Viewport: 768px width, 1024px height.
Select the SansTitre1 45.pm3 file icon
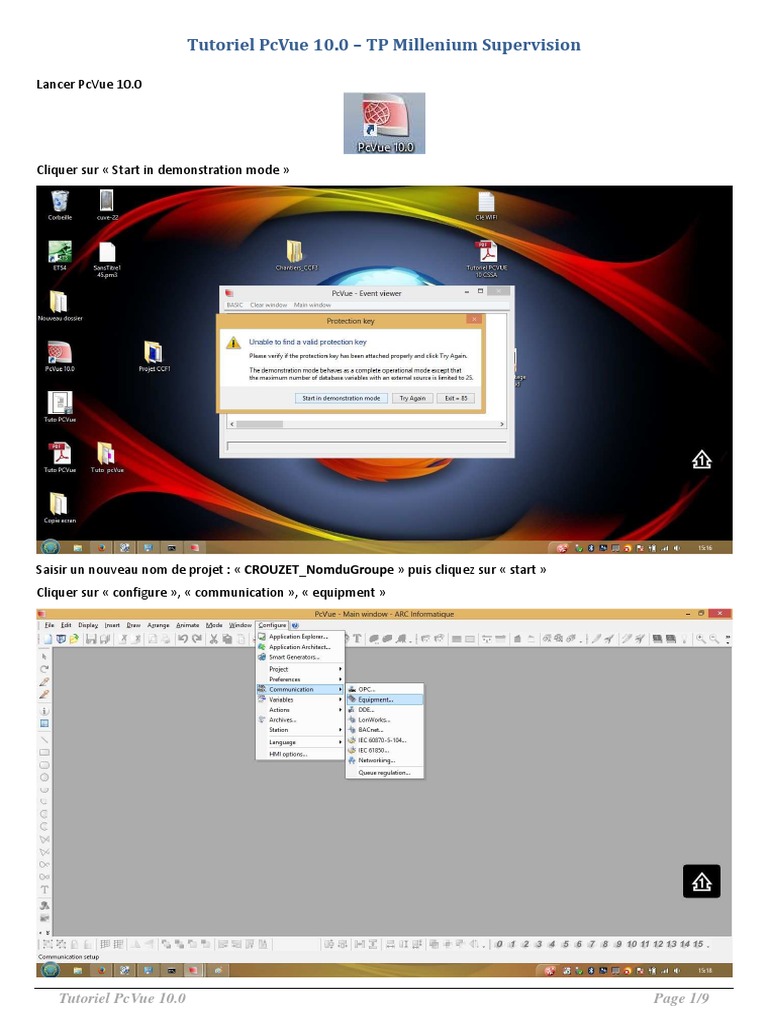(107, 259)
